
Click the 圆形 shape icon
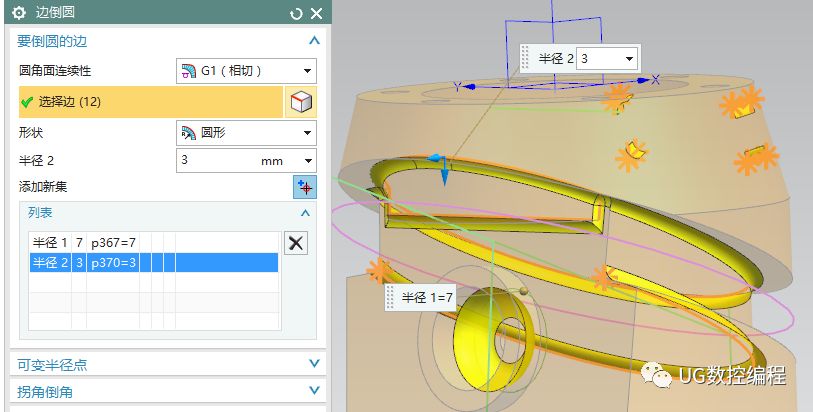coord(189,133)
